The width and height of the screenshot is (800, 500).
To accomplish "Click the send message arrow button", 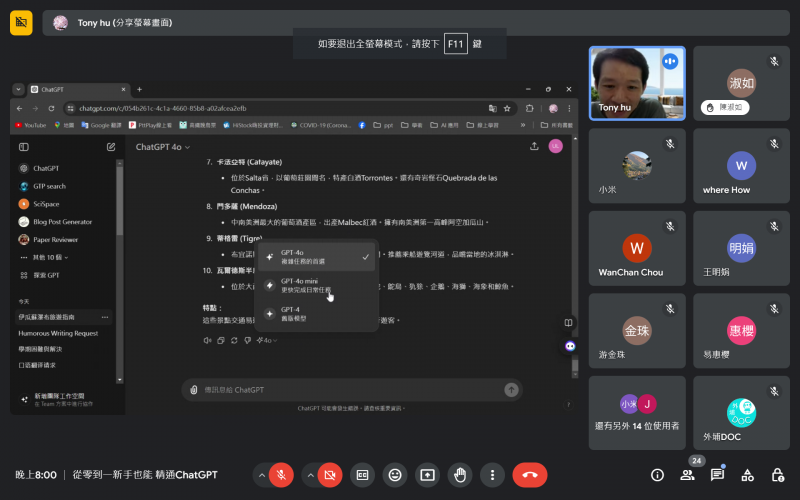I will pos(511,390).
